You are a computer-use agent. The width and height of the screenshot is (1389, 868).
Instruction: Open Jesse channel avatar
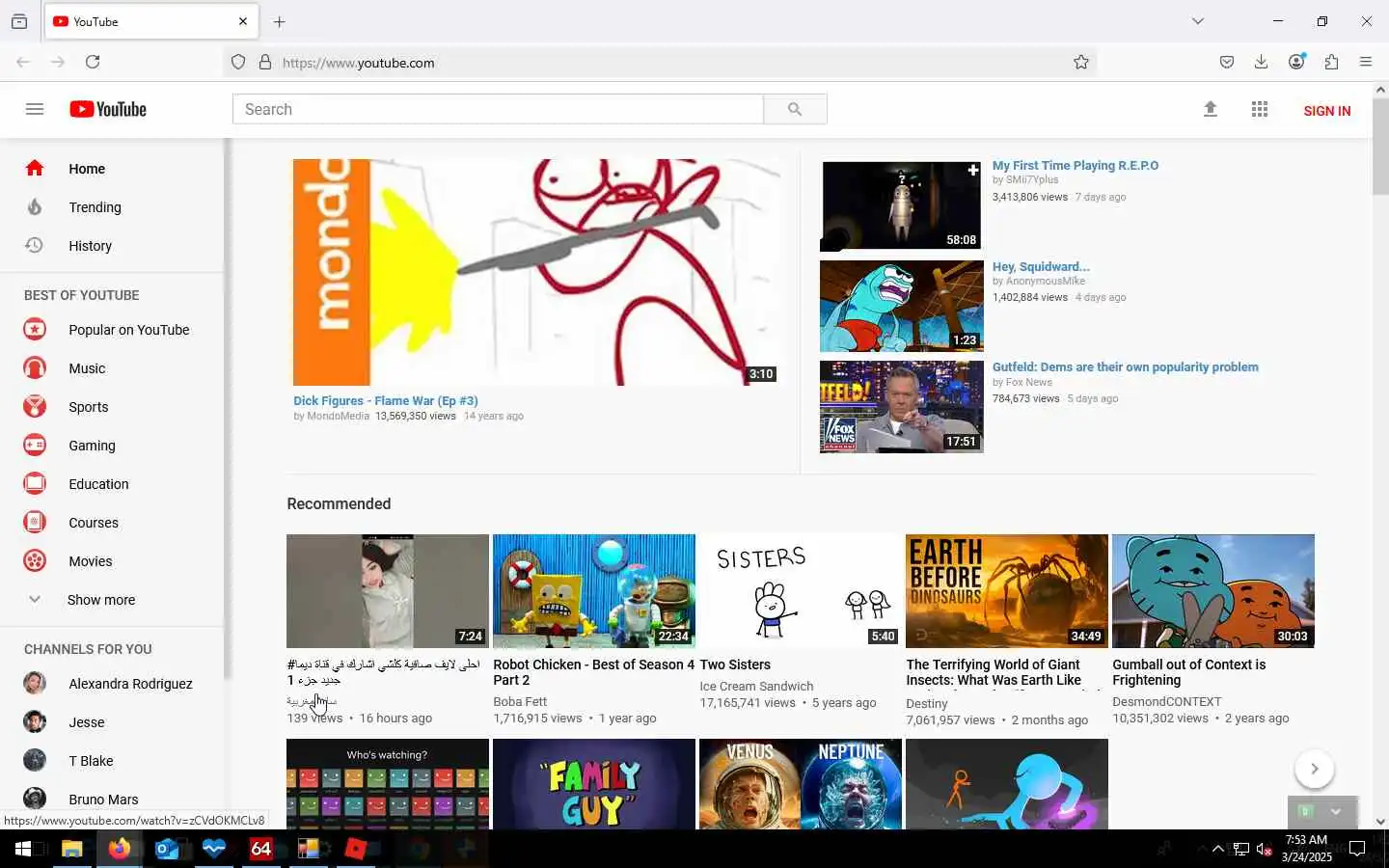click(x=35, y=722)
